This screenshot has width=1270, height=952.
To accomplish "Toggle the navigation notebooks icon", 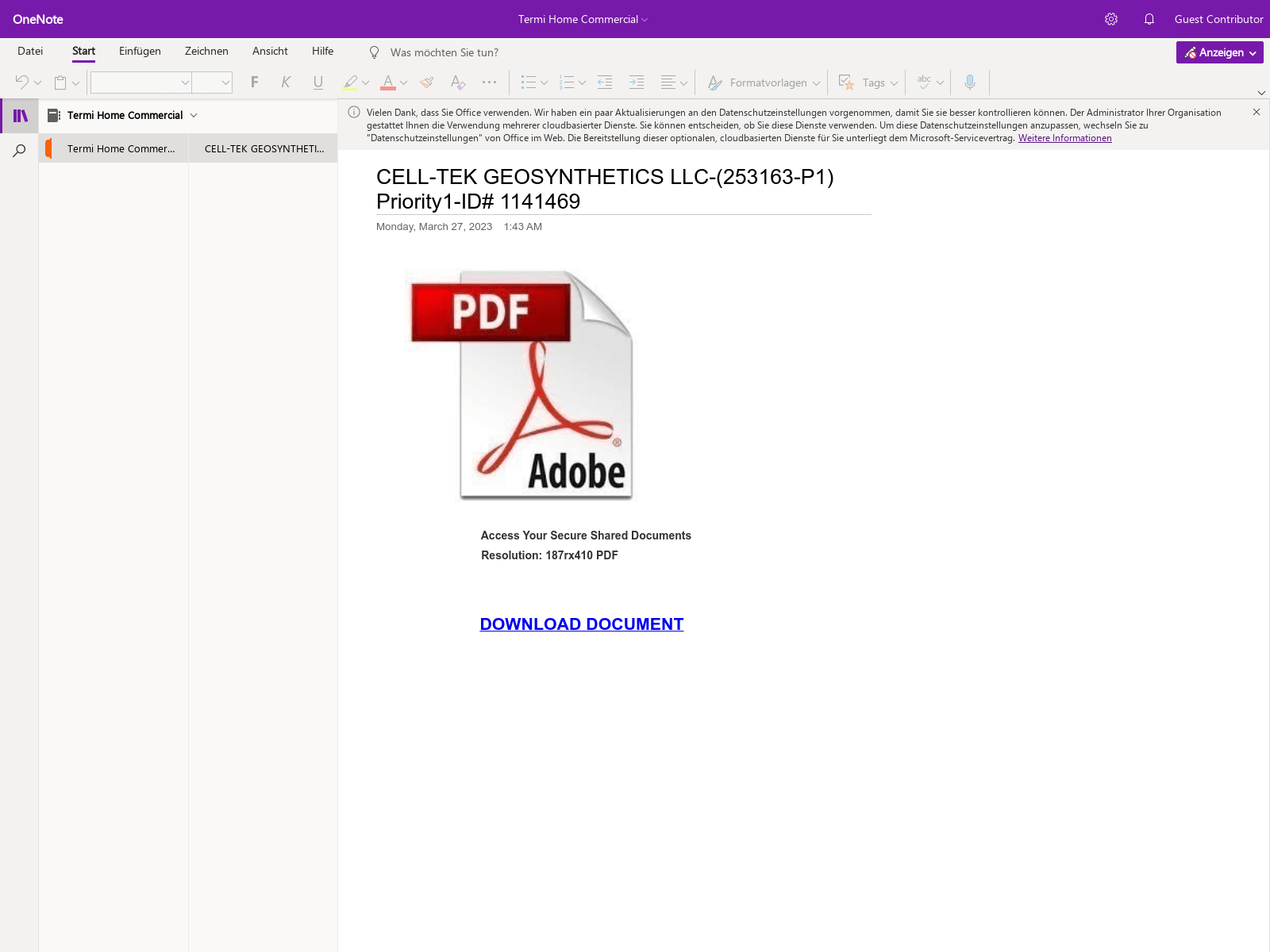I will 20,116.
